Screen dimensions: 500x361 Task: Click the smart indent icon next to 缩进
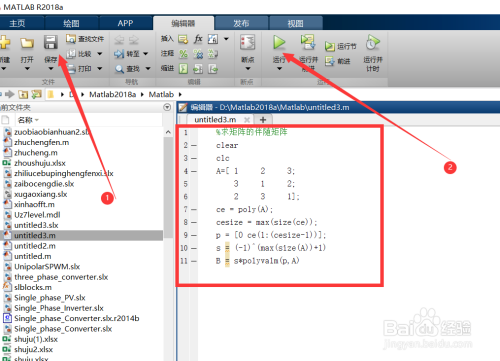click(183, 69)
